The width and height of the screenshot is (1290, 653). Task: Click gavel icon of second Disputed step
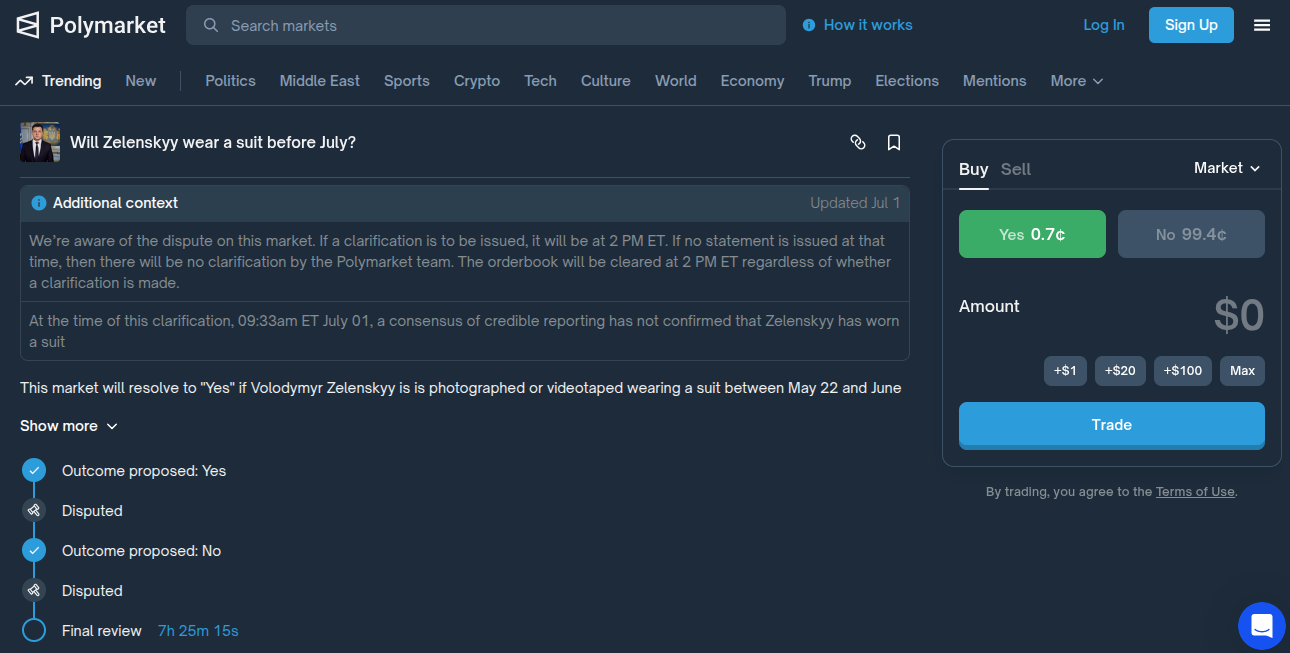(x=34, y=590)
